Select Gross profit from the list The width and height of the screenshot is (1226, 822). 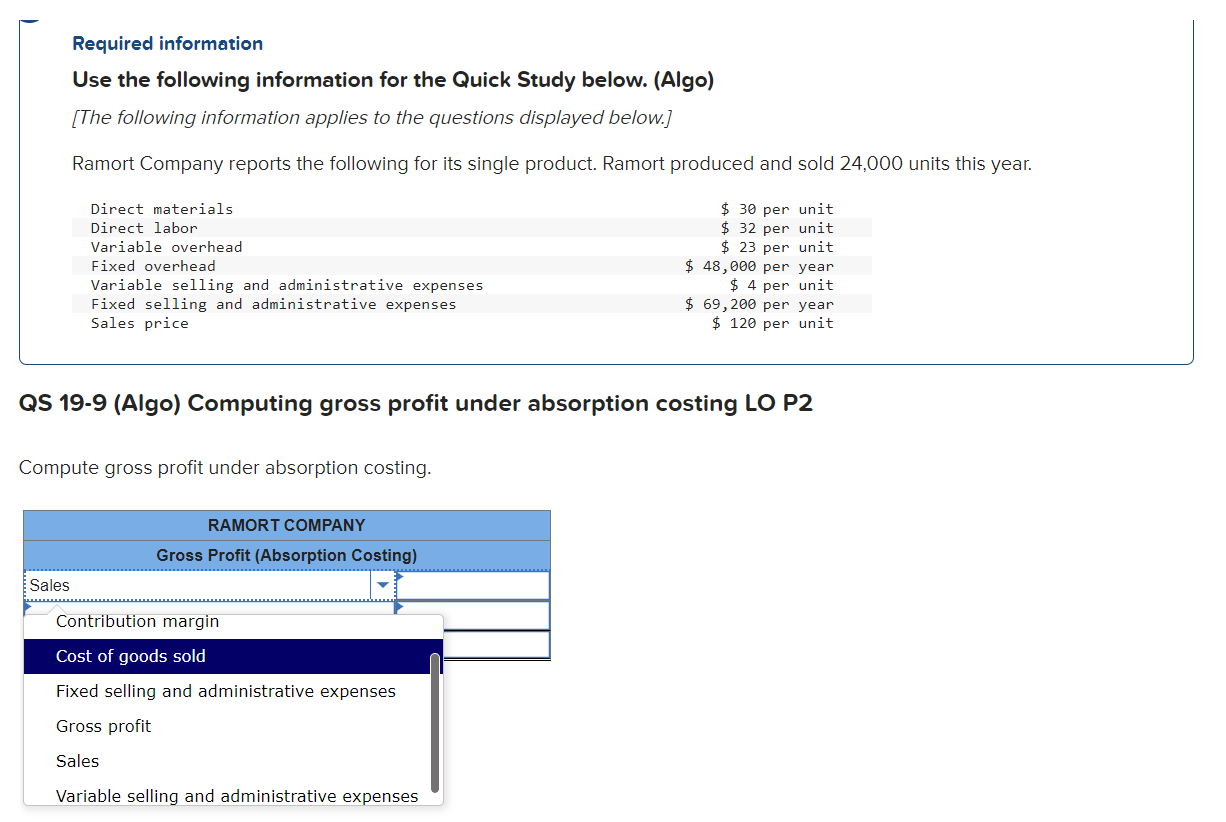(103, 726)
